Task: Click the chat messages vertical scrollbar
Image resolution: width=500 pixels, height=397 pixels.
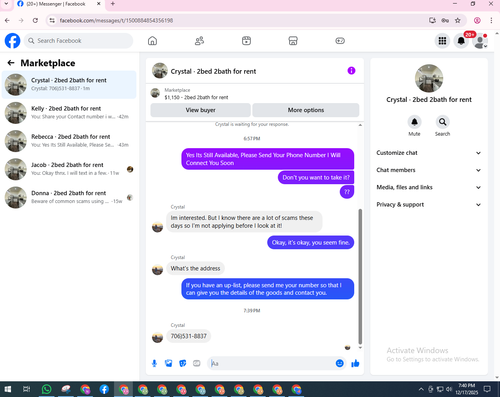Action: (360, 277)
